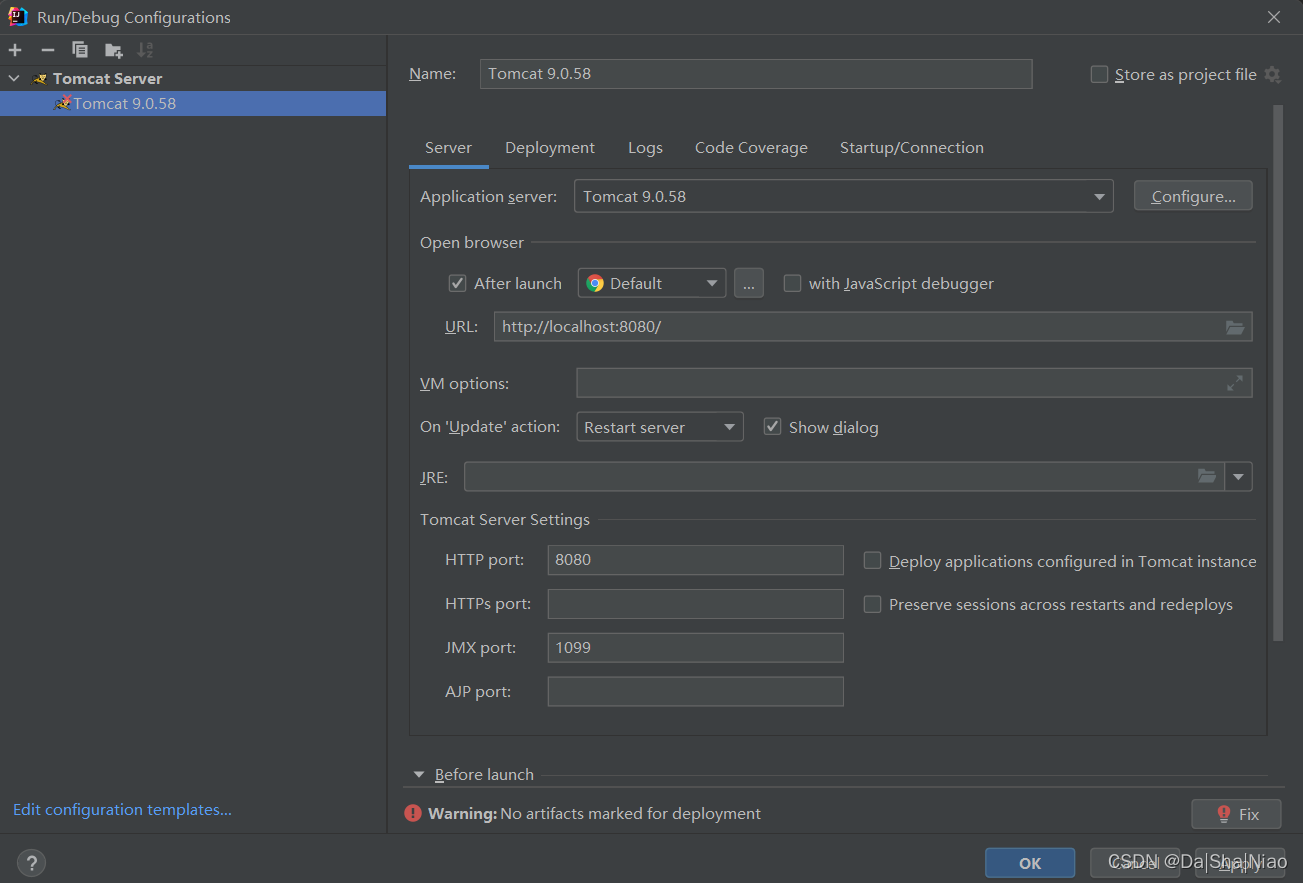1303x883 pixels.
Task: Click the Sort configurations alphabetically icon
Action: pos(146,50)
